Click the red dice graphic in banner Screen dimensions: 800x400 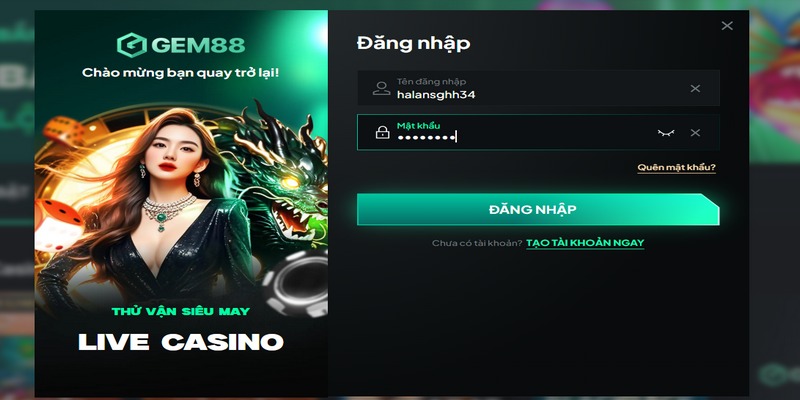57,224
